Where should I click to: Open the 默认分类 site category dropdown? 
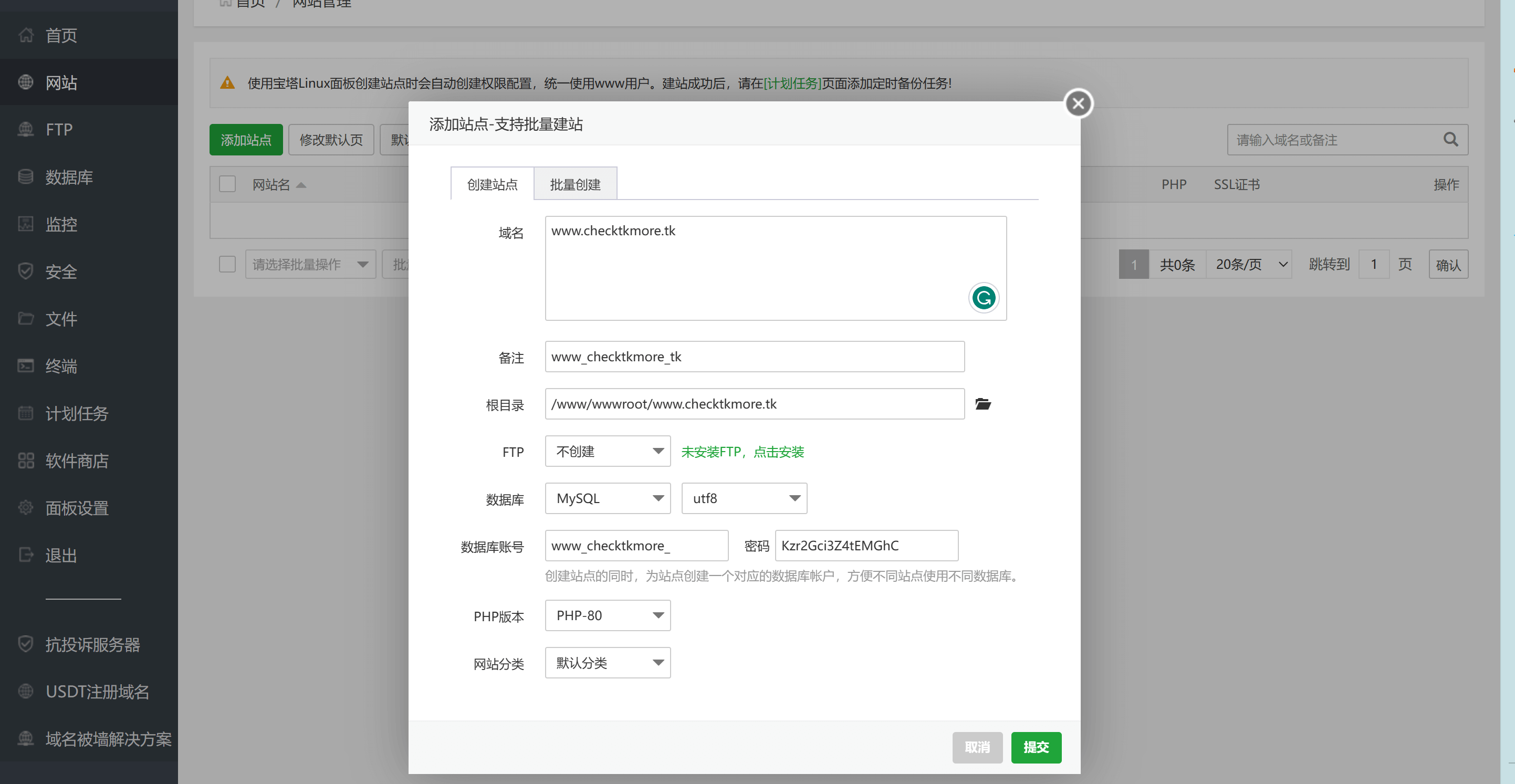click(x=608, y=663)
